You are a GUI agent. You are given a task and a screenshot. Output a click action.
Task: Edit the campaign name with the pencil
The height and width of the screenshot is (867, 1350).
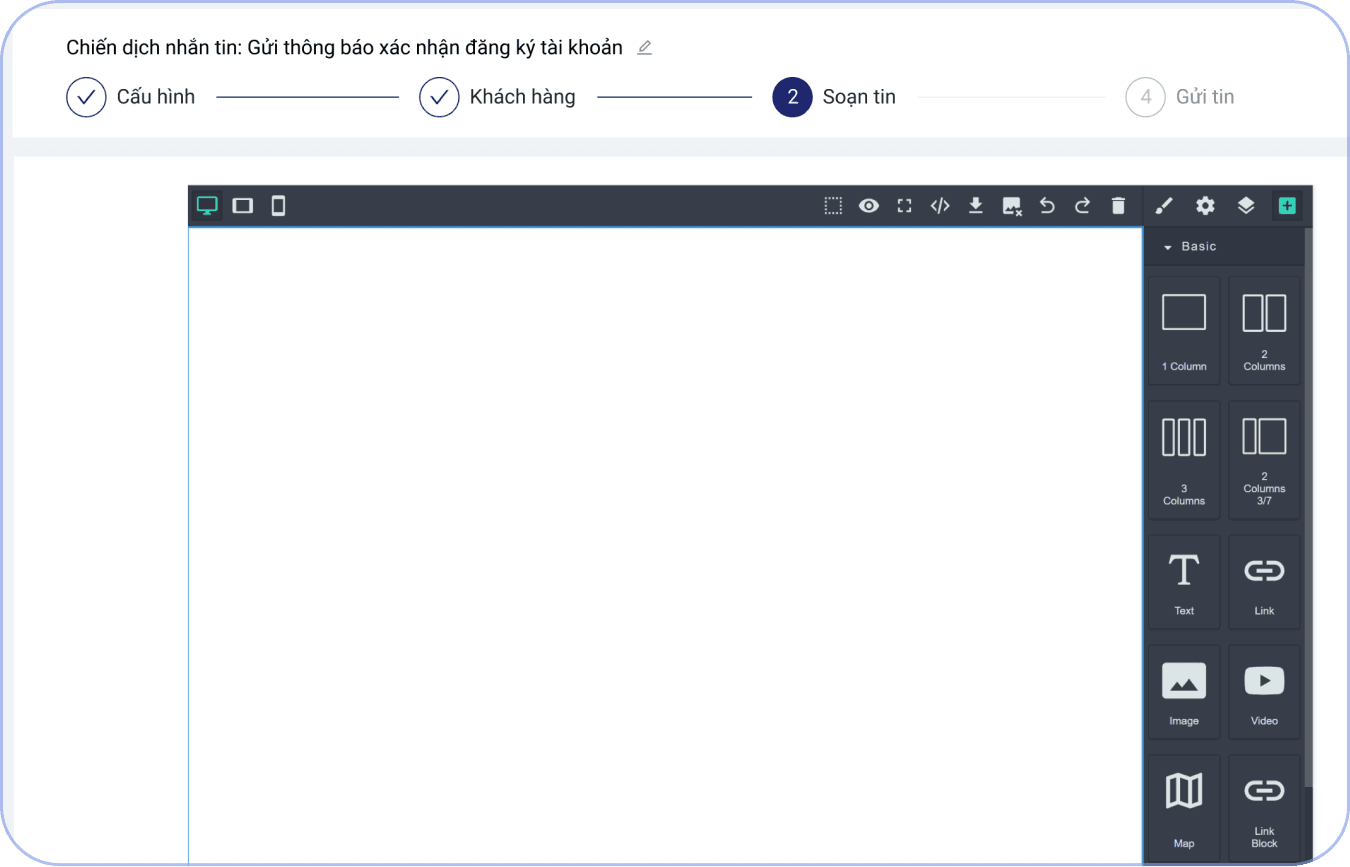[x=644, y=47]
